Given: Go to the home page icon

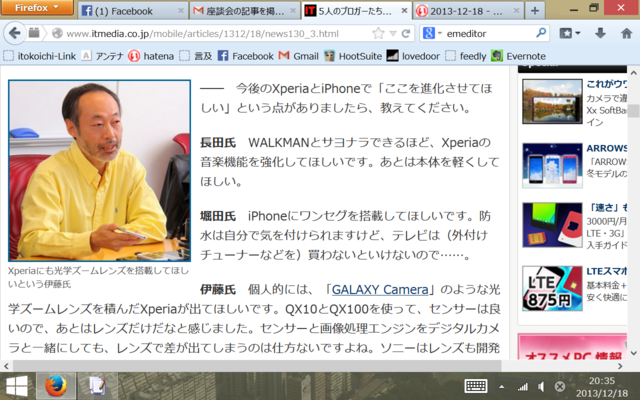Looking at the screenshot, I should tap(626, 33).
